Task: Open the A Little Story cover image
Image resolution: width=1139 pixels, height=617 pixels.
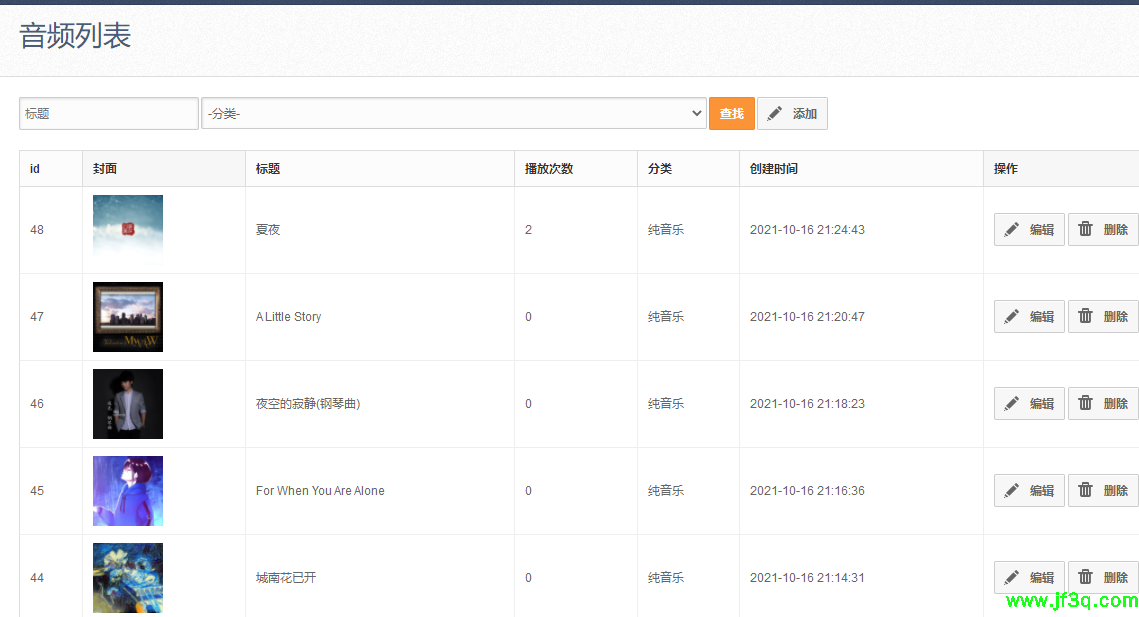Action: coord(128,316)
